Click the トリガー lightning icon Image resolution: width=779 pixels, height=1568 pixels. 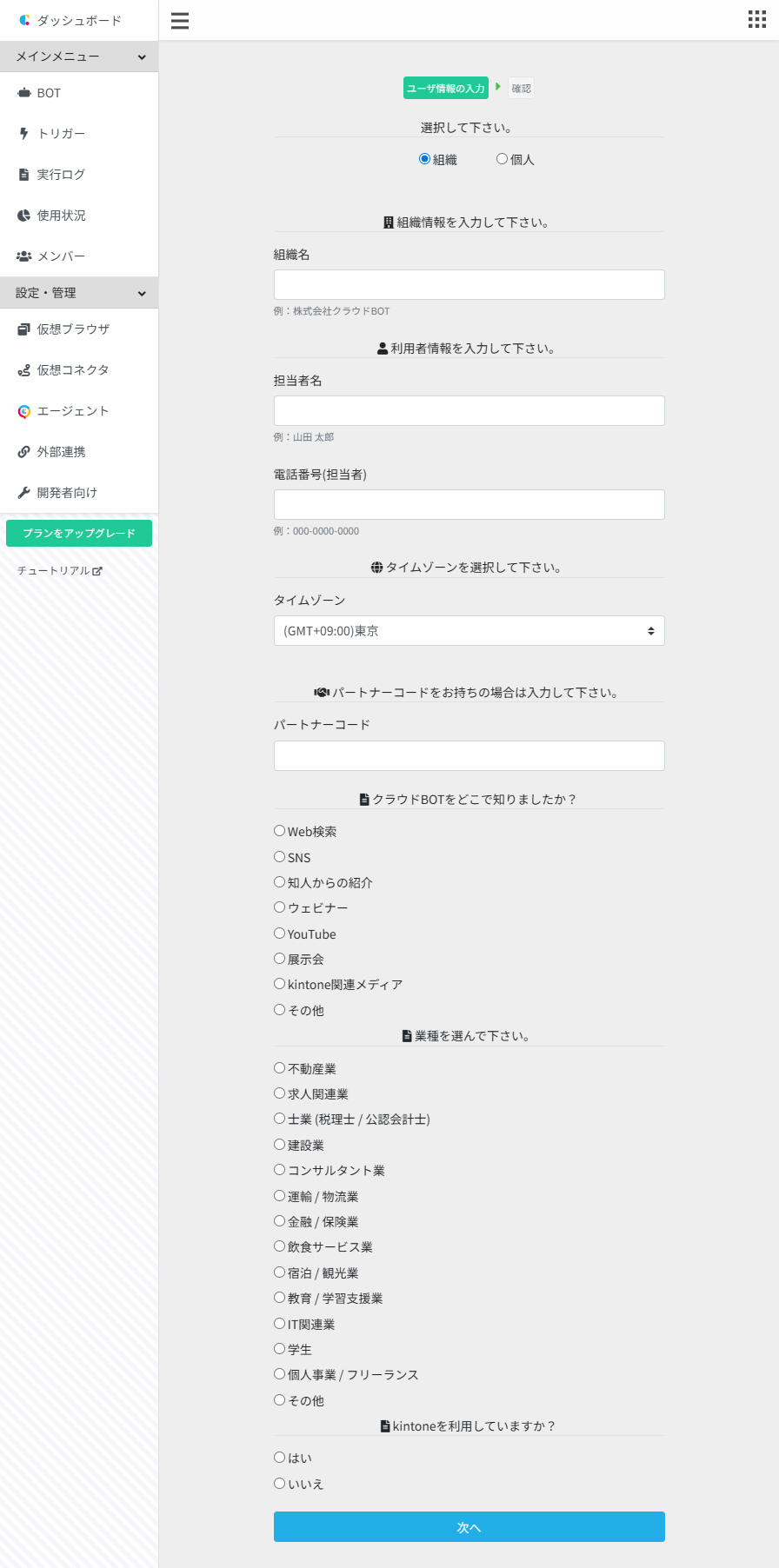[24, 134]
